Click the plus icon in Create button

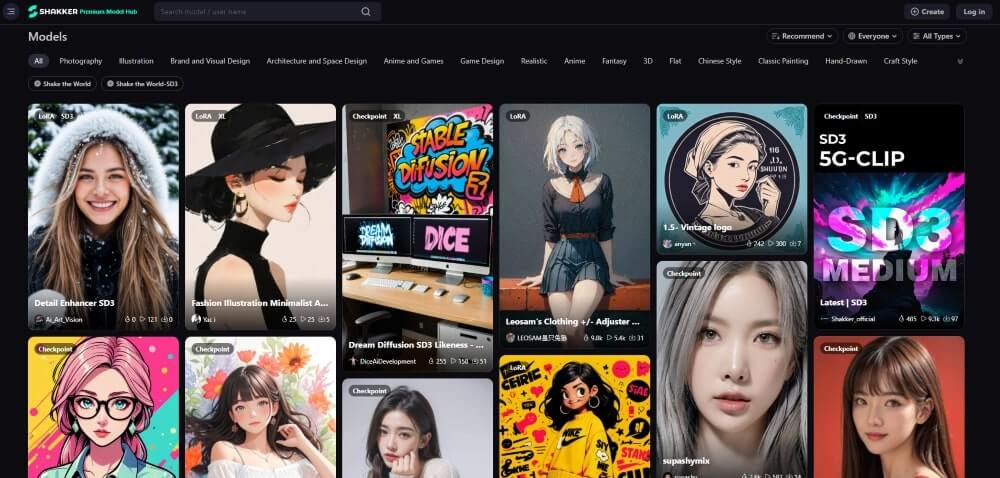pyautogui.click(x=914, y=12)
